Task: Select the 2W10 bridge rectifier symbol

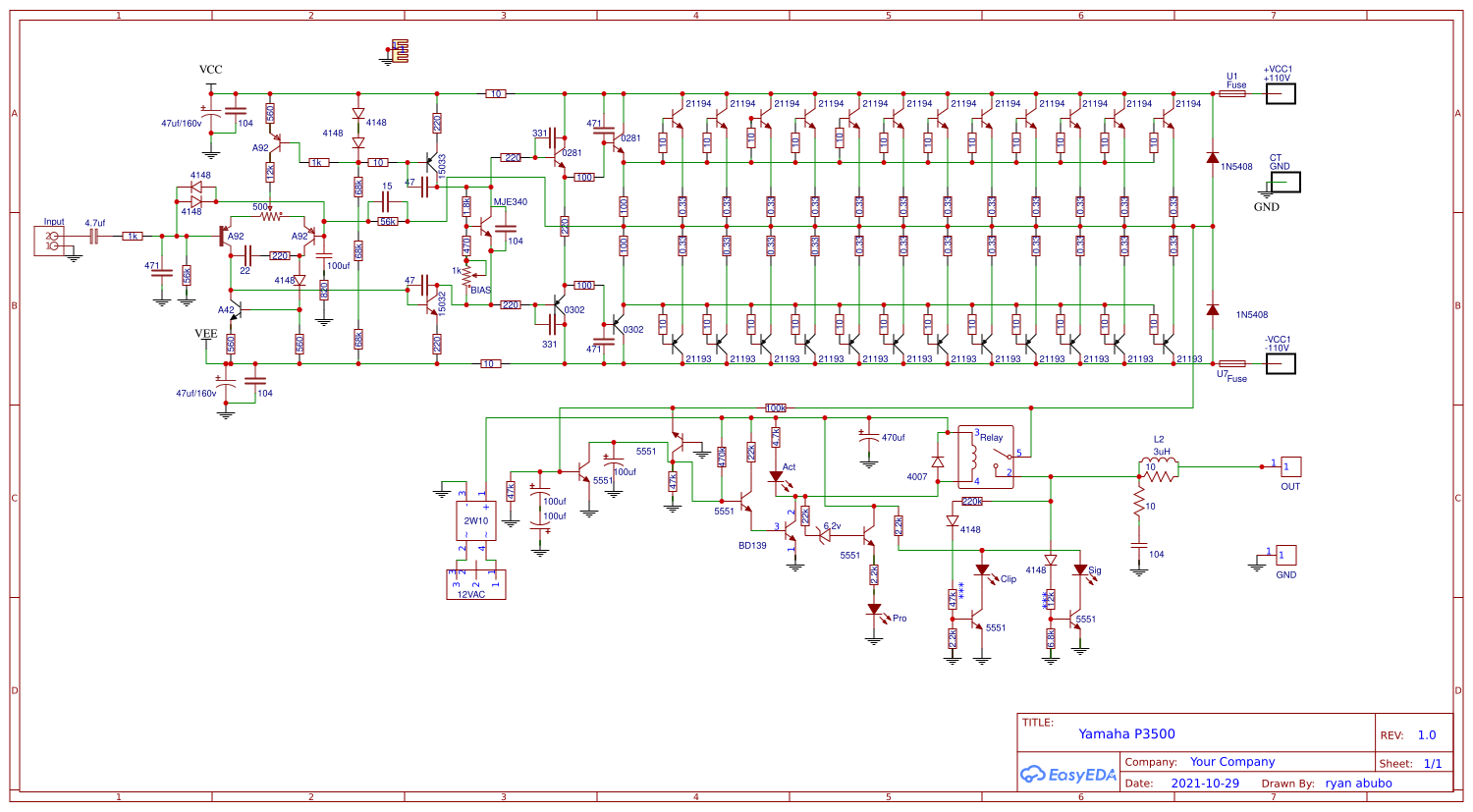Action: (476, 520)
